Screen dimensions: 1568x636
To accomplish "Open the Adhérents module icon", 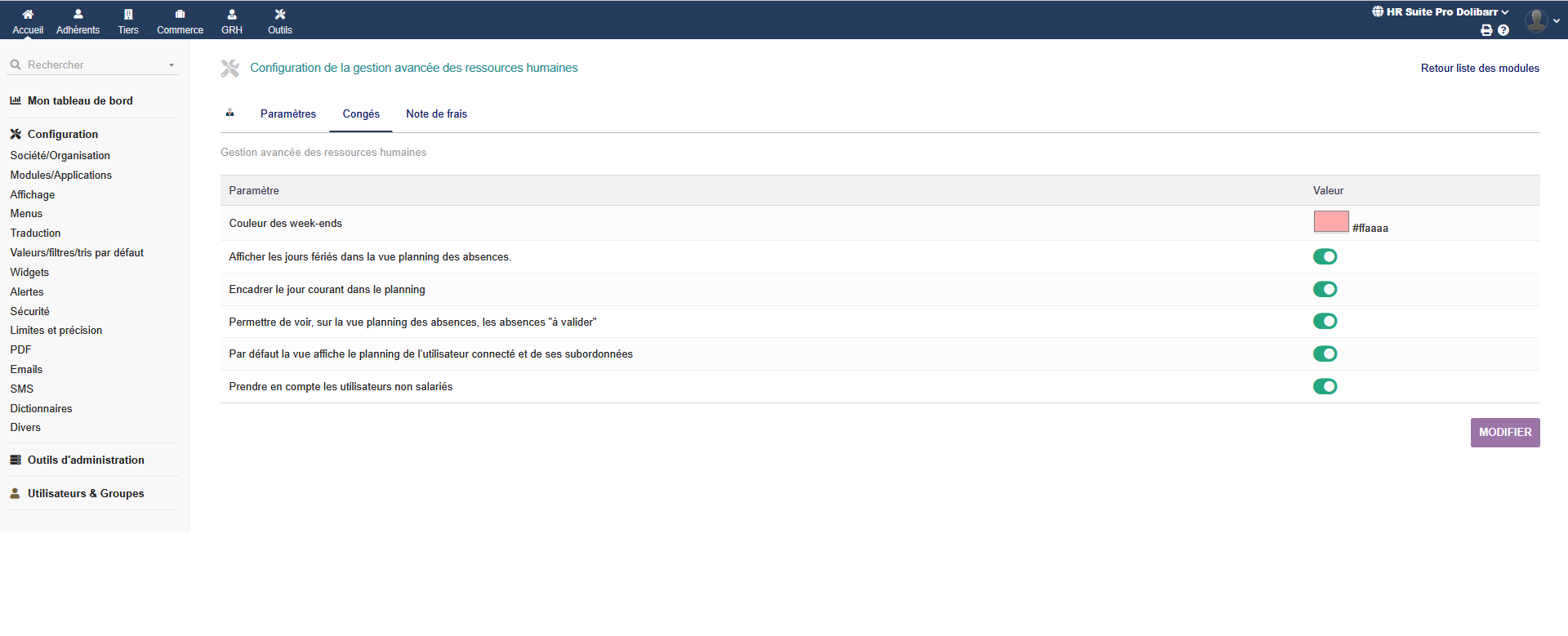I will pyautogui.click(x=78, y=15).
